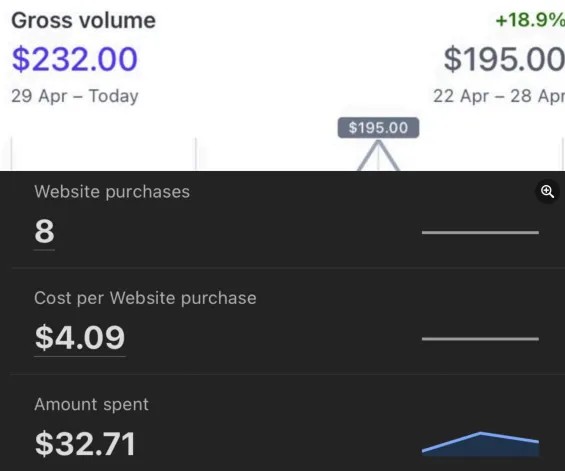Click the previous period $195.00 total
This screenshot has height=471, width=565.
coord(504,59)
